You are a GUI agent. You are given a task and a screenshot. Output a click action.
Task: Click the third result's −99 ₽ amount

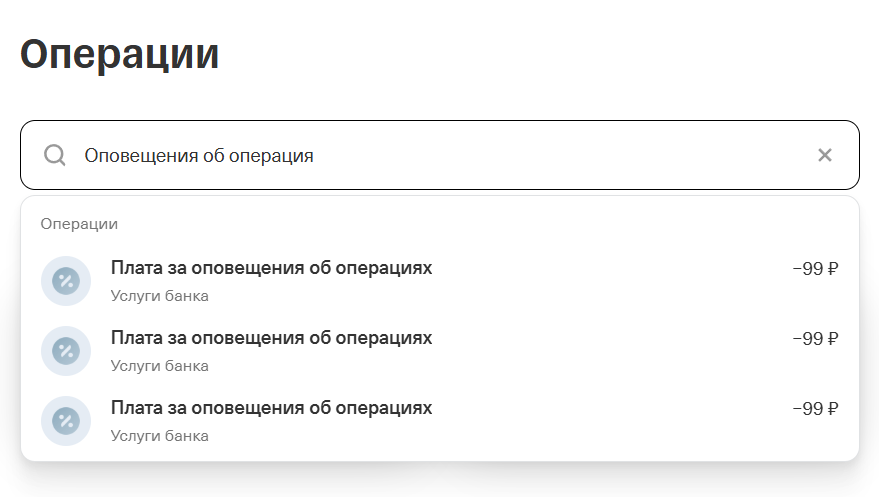[x=814, y=409]
